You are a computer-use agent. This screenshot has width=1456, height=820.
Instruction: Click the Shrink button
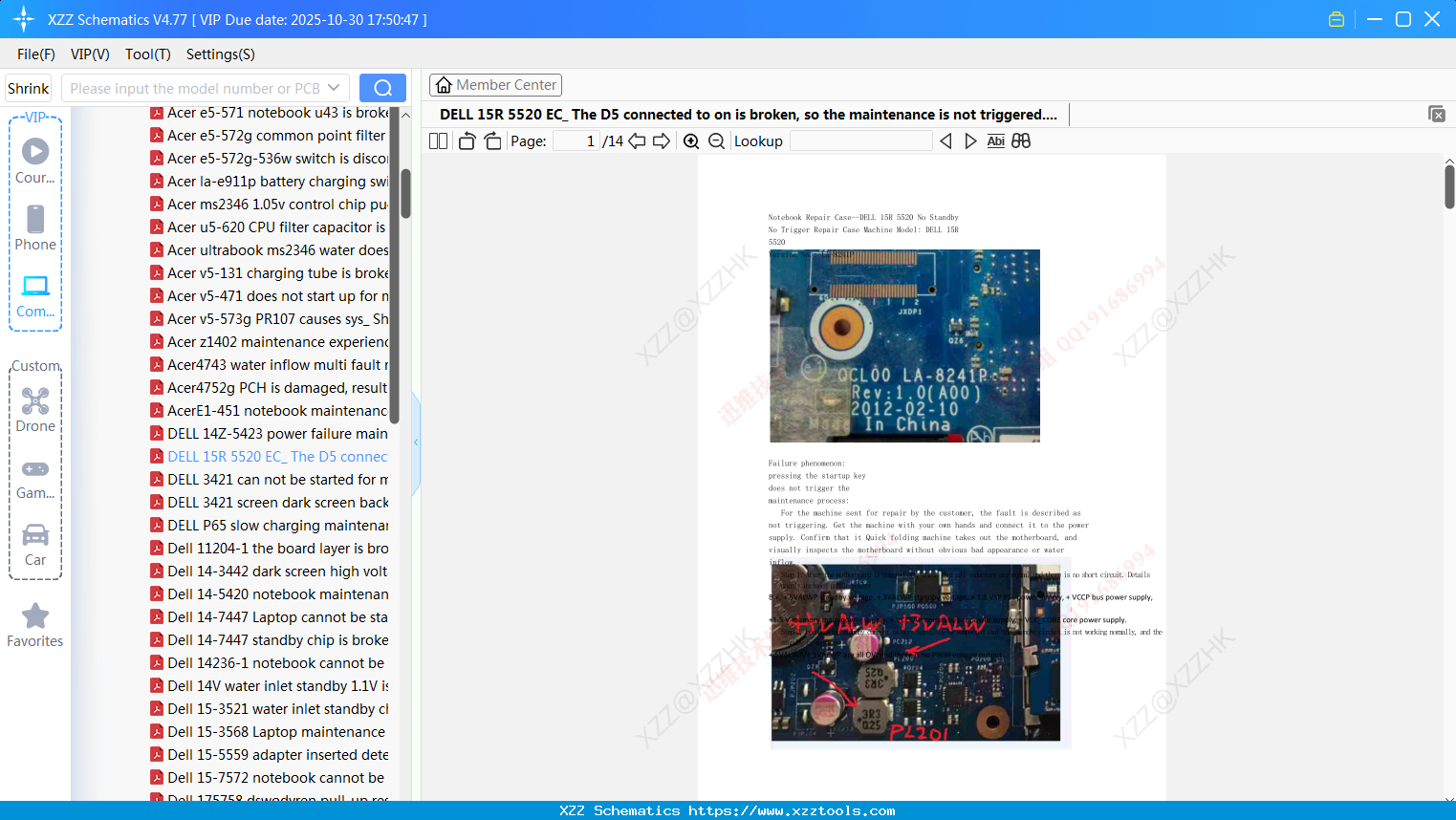coord(28,88)
